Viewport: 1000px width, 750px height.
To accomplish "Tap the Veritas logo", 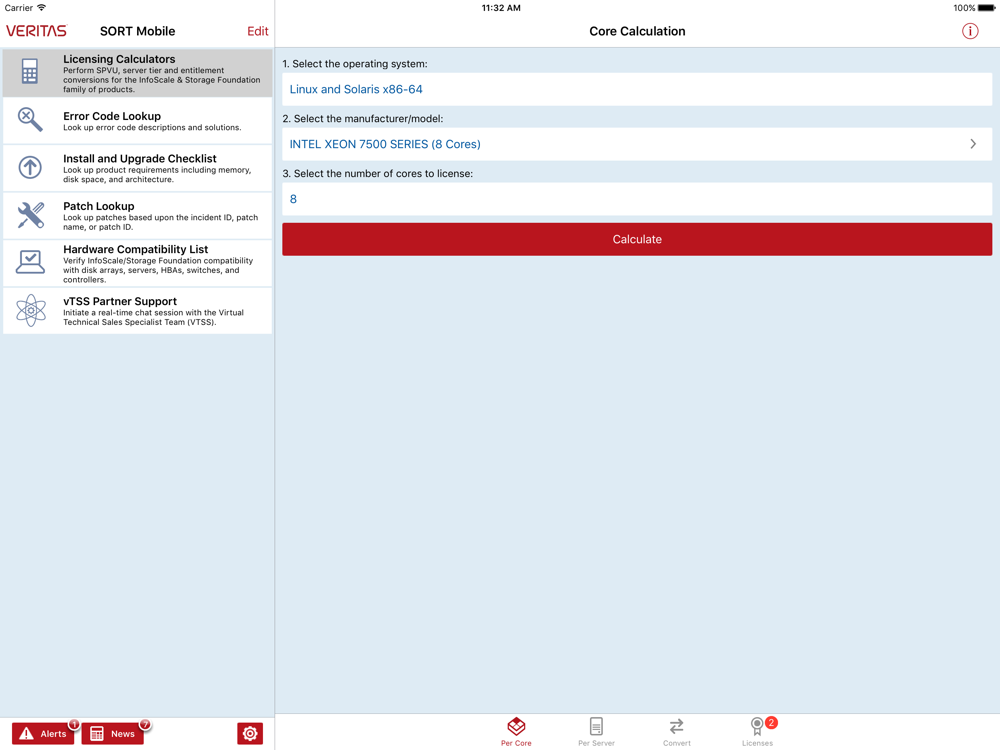I will coord(36,31).
